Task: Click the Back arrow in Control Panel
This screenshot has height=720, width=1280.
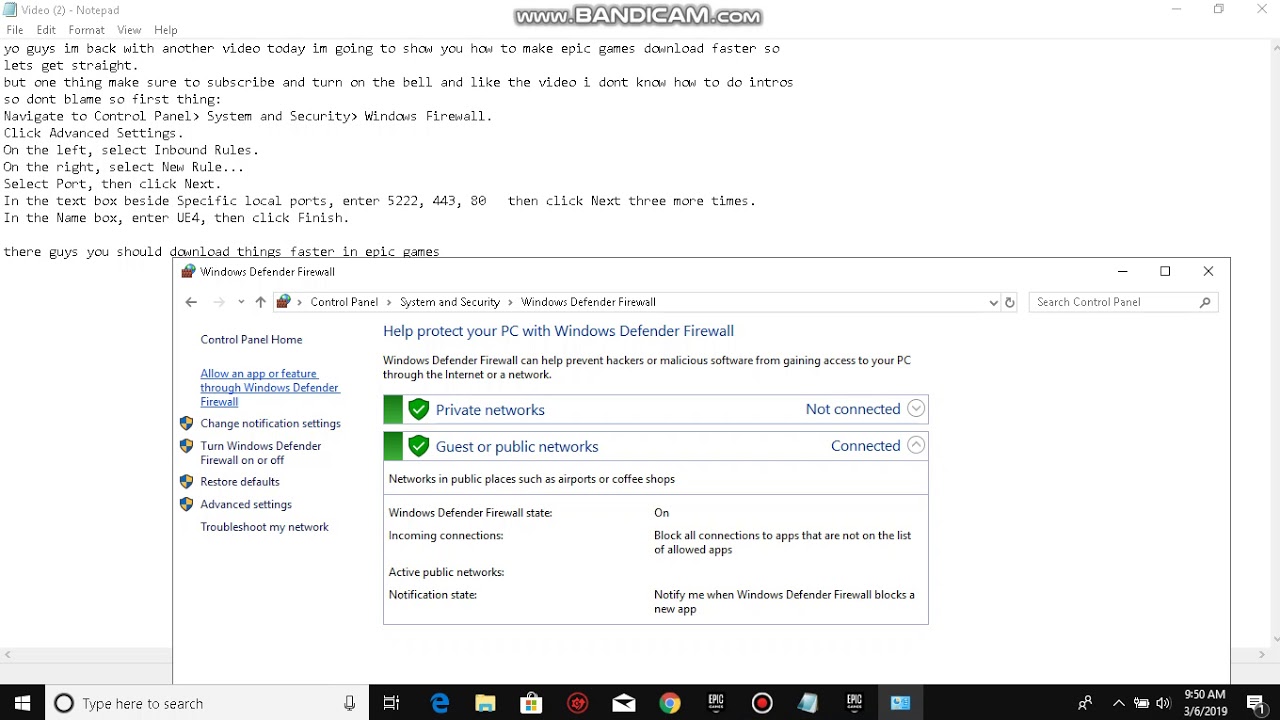Action: [191, 302]
